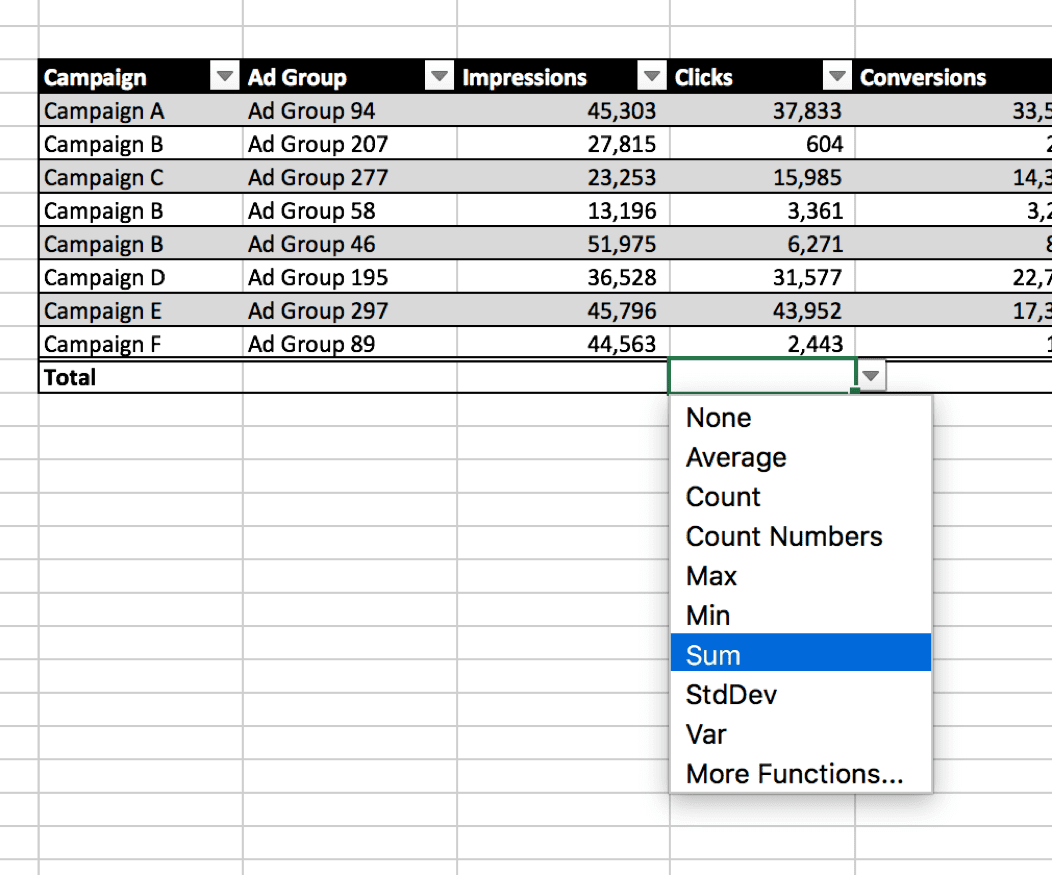Select the Ad Group 207 cell
1052x875 pixels.
point(350,143)
